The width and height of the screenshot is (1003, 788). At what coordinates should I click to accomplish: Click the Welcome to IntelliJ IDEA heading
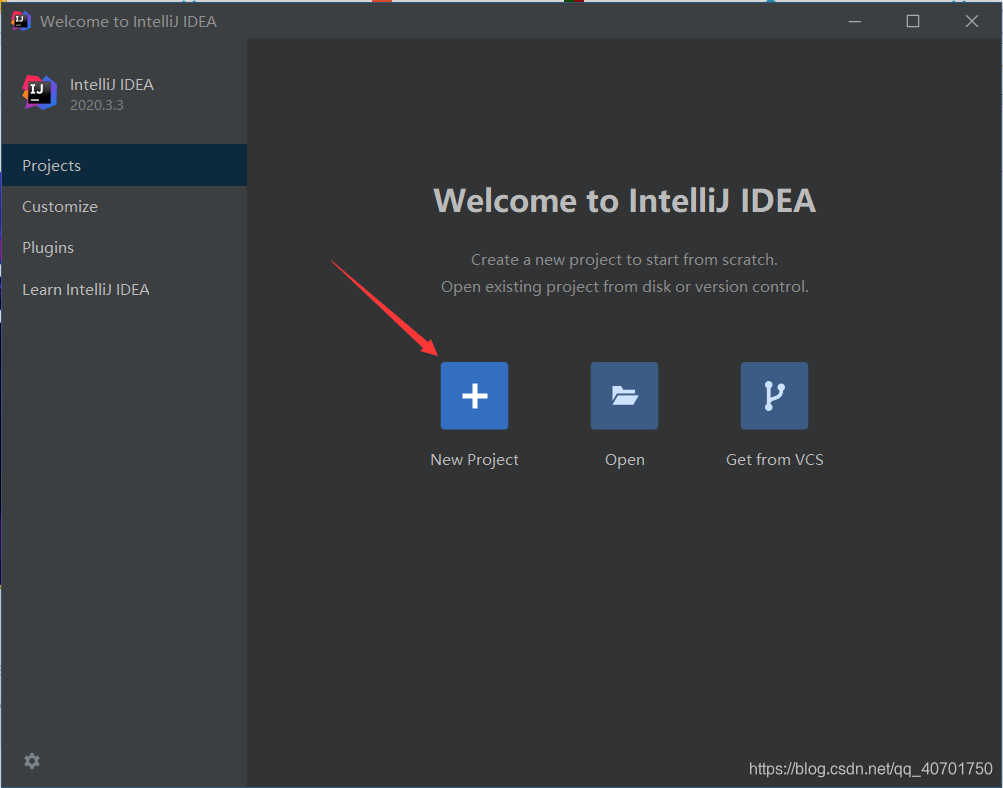624,200
